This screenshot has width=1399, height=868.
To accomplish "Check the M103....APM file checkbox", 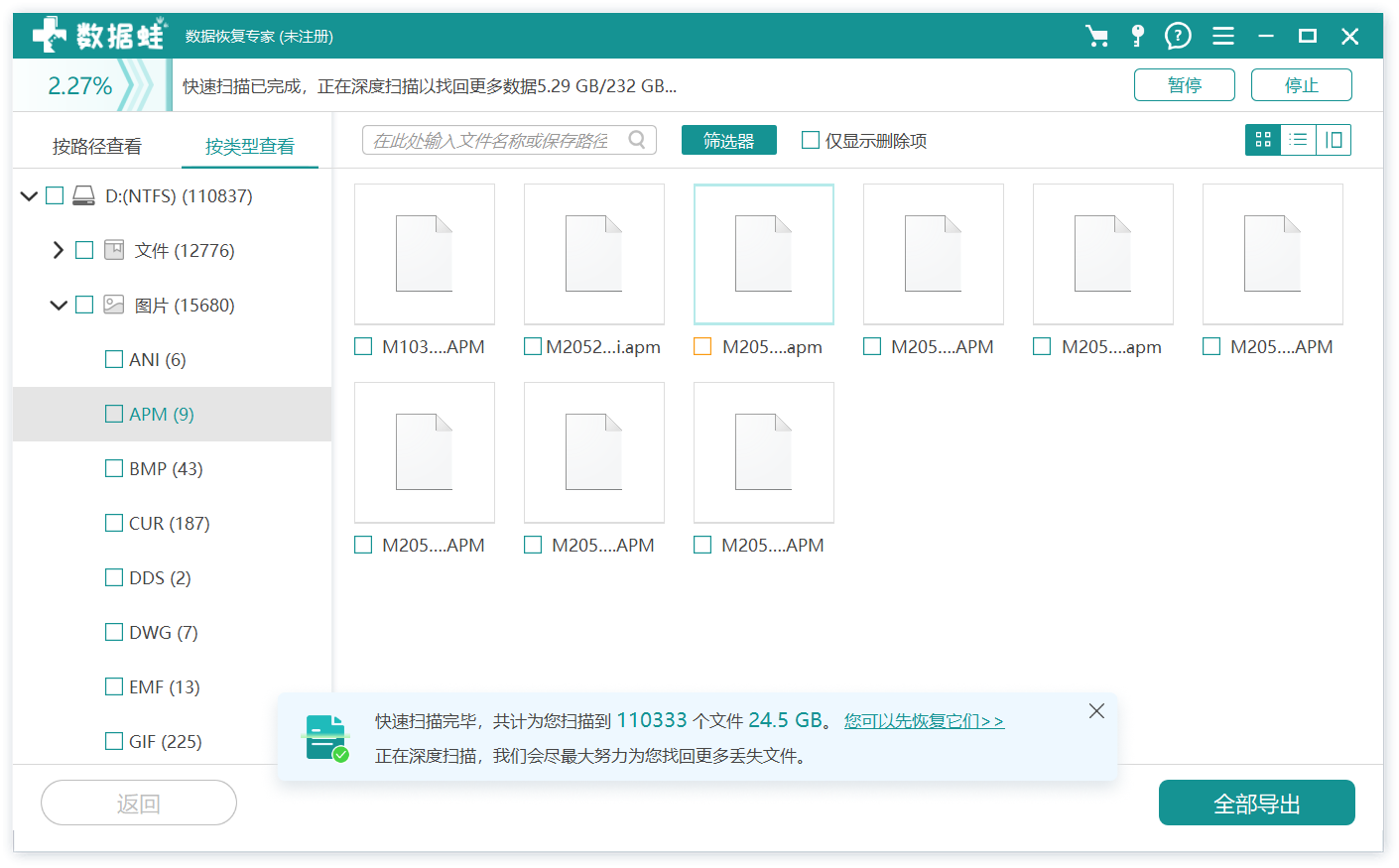I will pyautogui.click(x=363, y=346).
